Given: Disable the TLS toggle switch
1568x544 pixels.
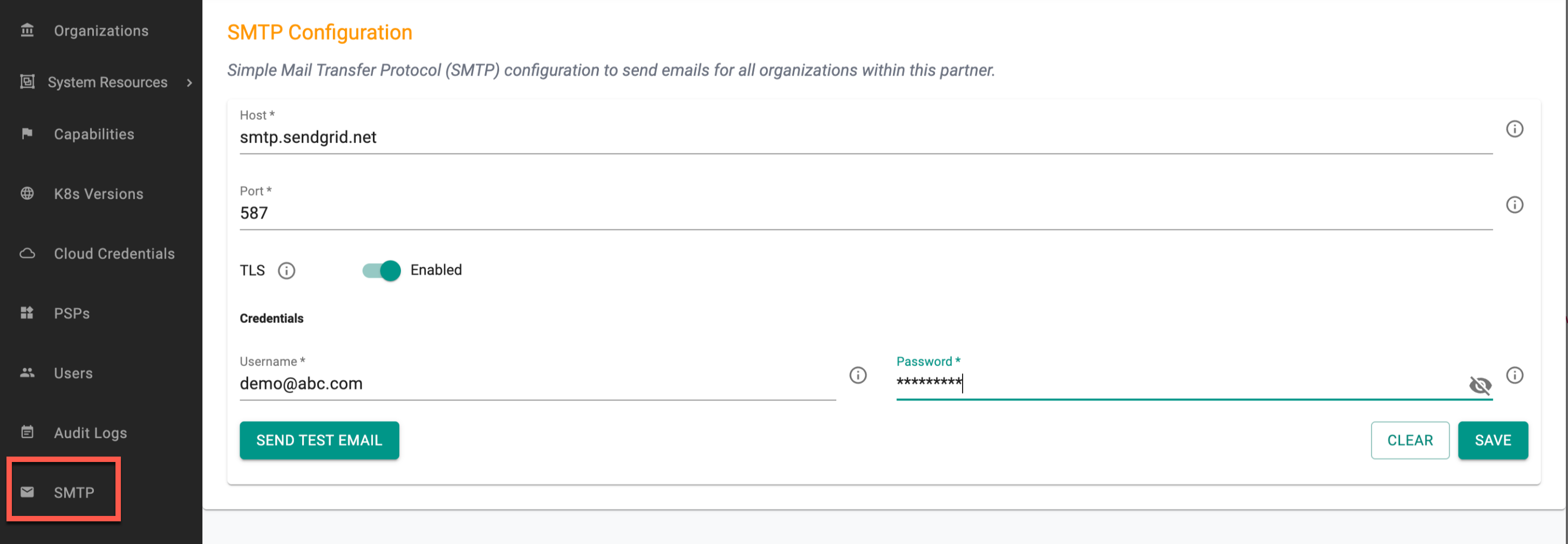Looking at the screenshot, I should point(381,271).
